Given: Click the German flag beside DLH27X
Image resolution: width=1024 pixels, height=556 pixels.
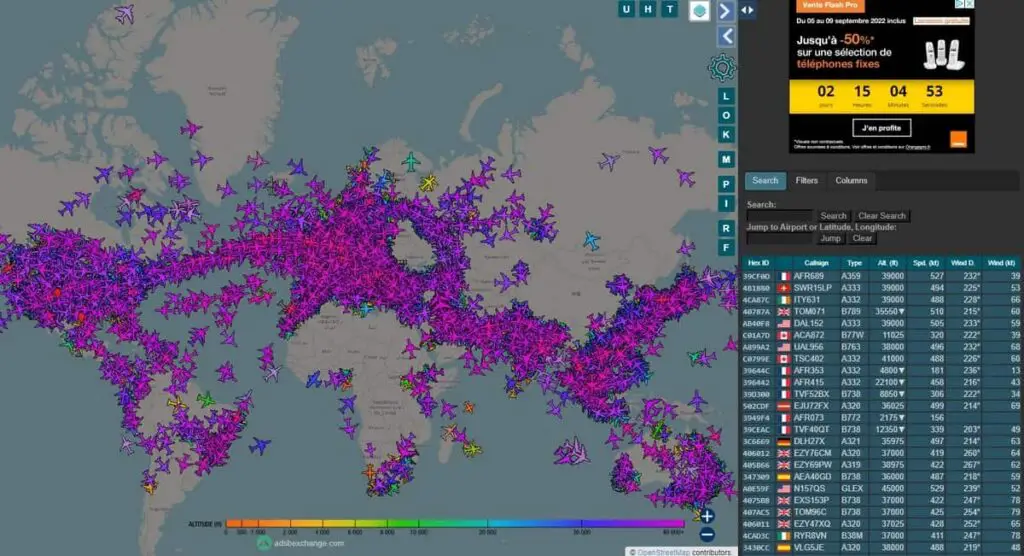Looking at the screenshot, I should pos(784,441).
